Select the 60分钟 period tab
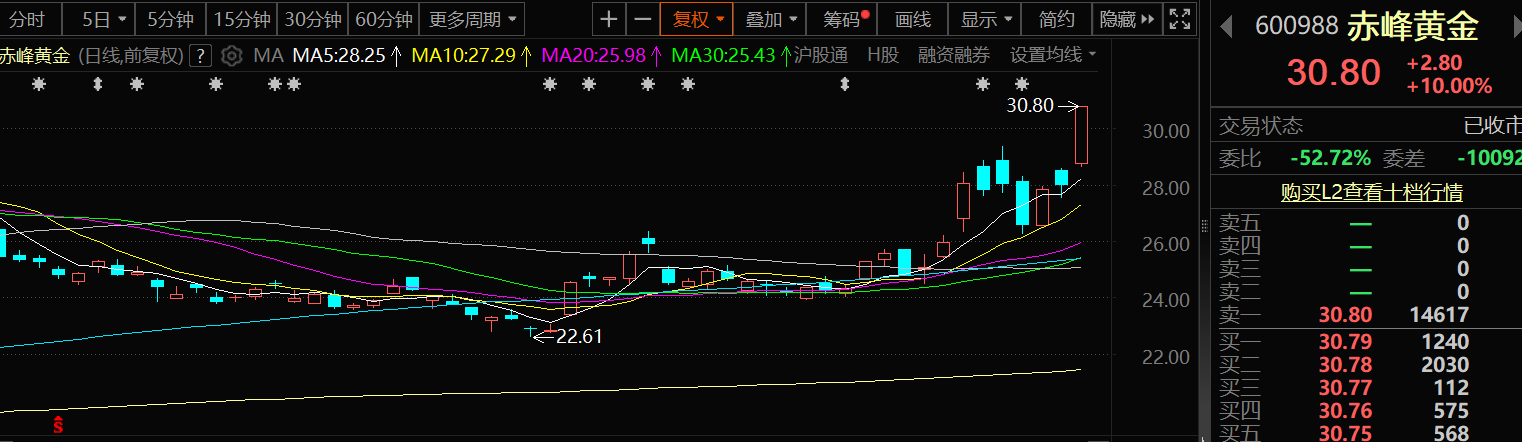The width and height of the screenshot is (1522, 442). (384, 18)
